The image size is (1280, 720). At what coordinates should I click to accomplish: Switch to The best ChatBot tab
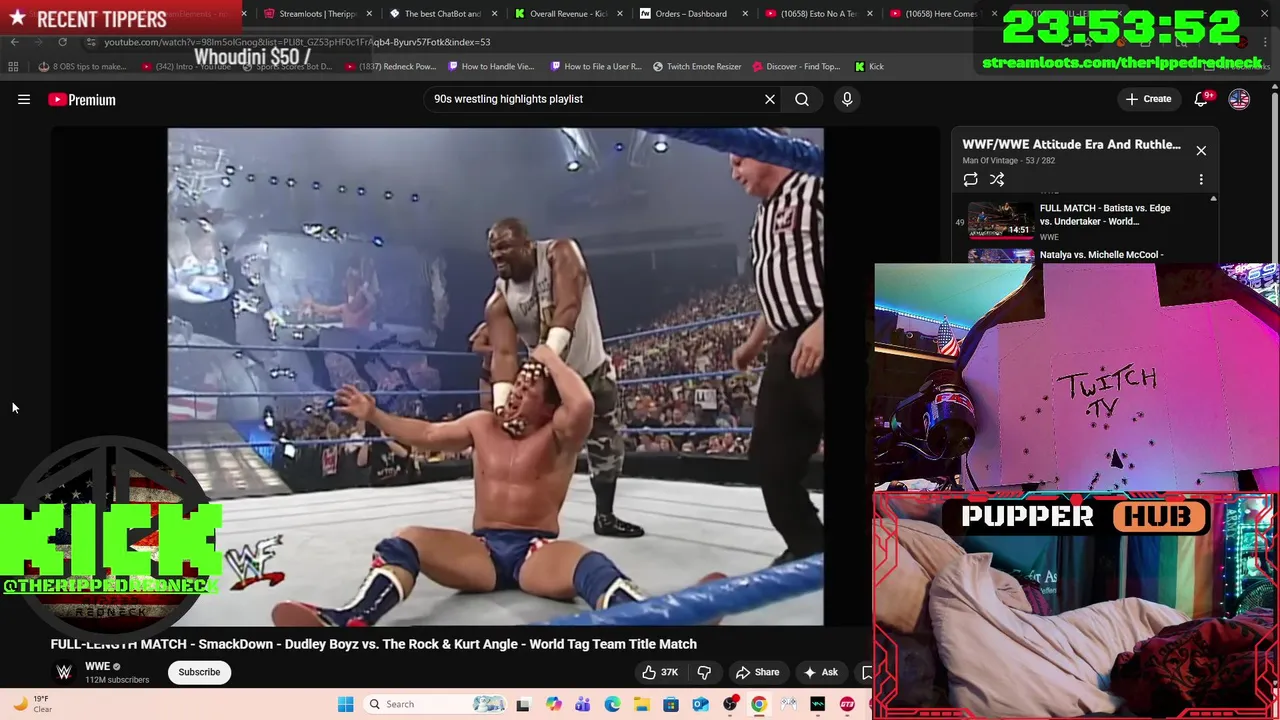[x=442, y=14]
